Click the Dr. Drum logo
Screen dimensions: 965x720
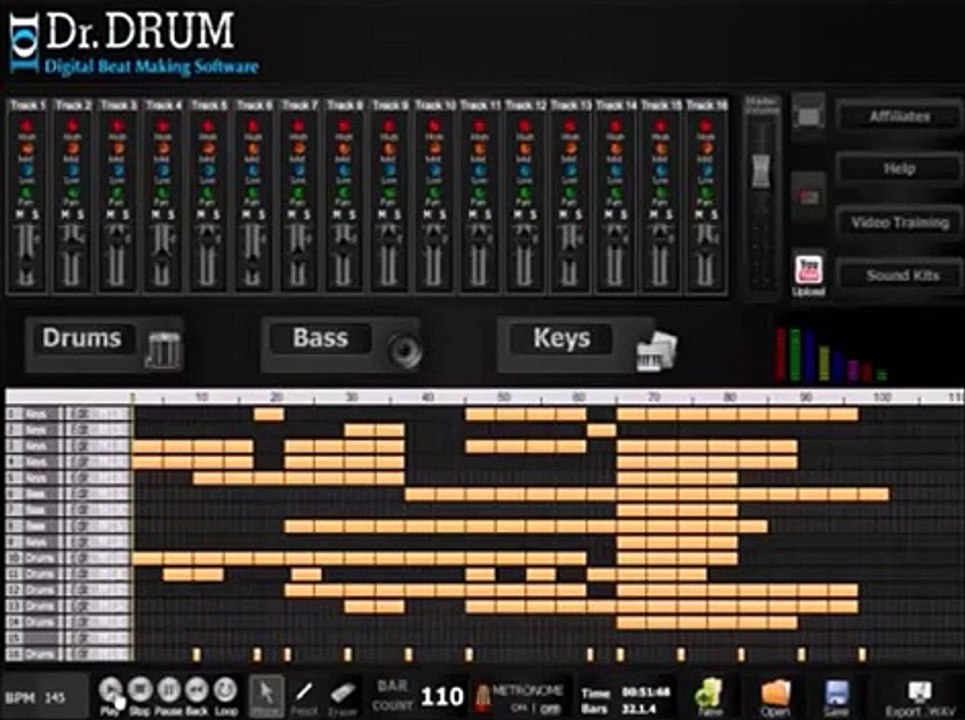(x=134, y=44)
